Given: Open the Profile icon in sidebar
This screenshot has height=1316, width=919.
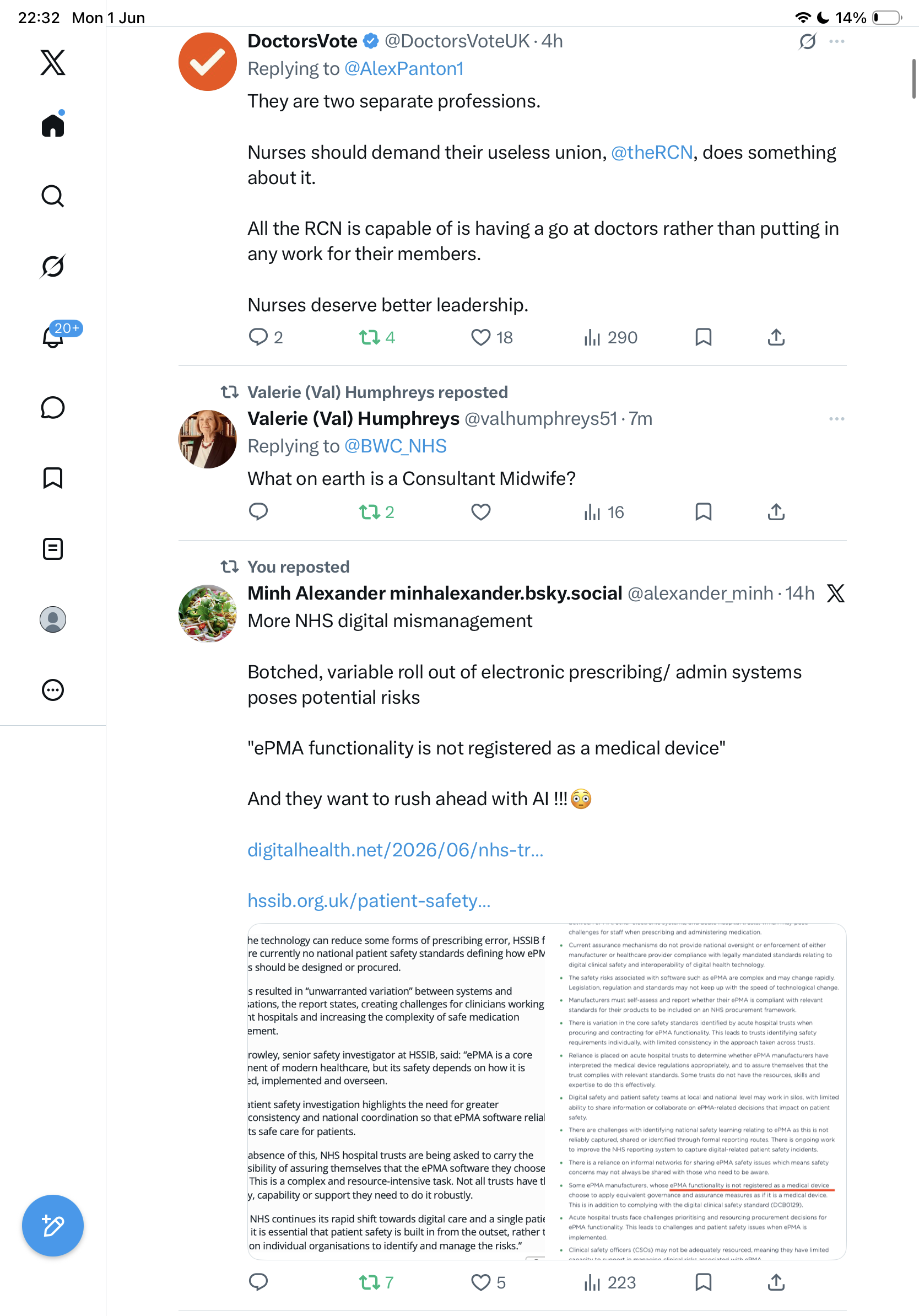Looking at the screenshot, I should (x=53, y=619).
